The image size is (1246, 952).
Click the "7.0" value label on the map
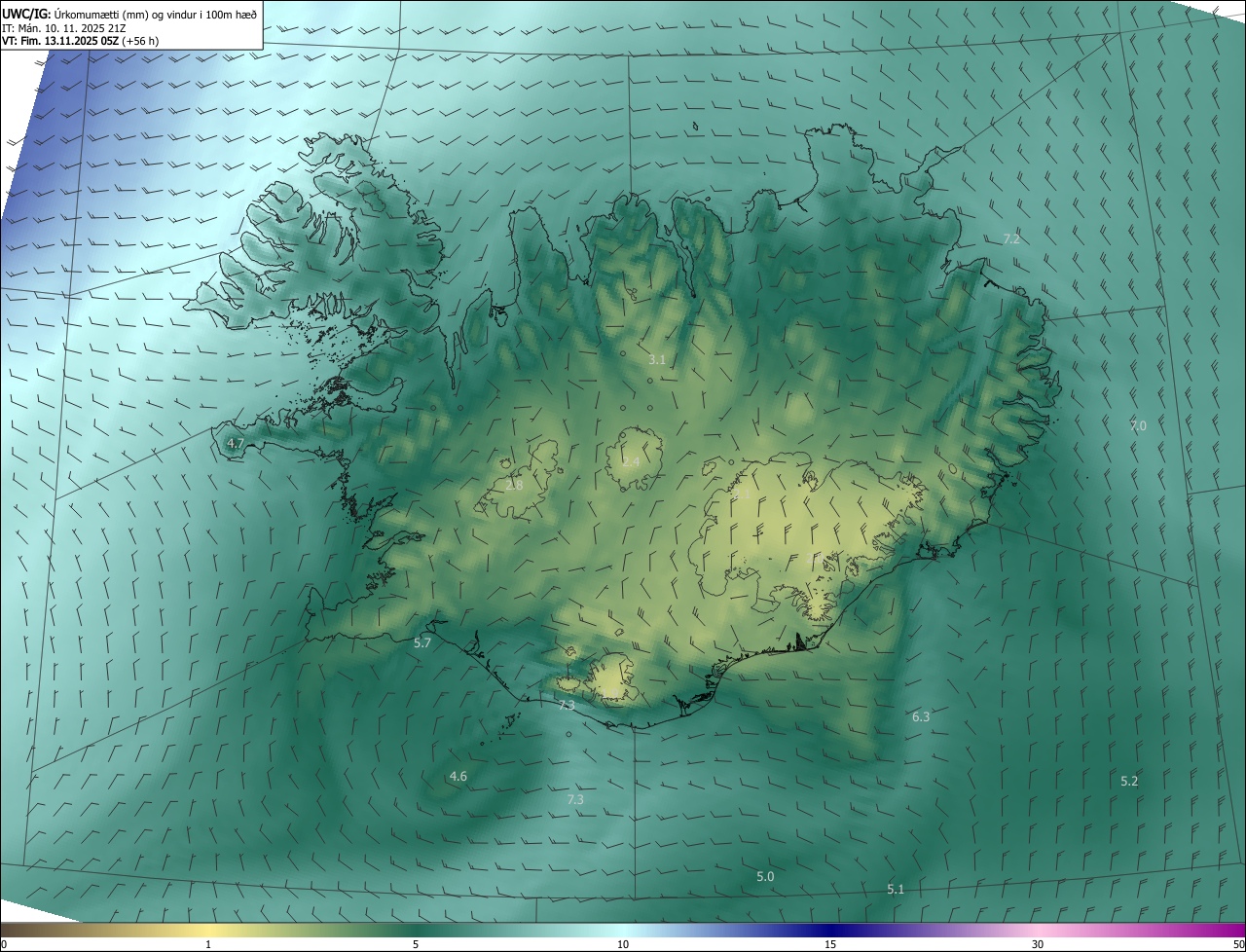[1138, 425]
